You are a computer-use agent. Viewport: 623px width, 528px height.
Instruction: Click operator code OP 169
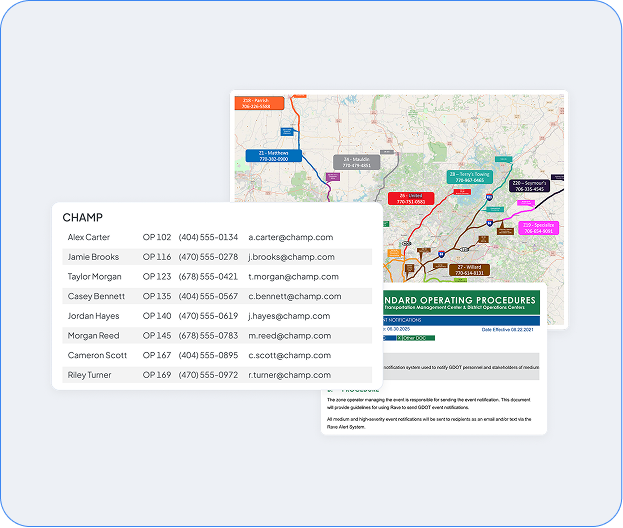pyautogui.click(x=157, y=375)
